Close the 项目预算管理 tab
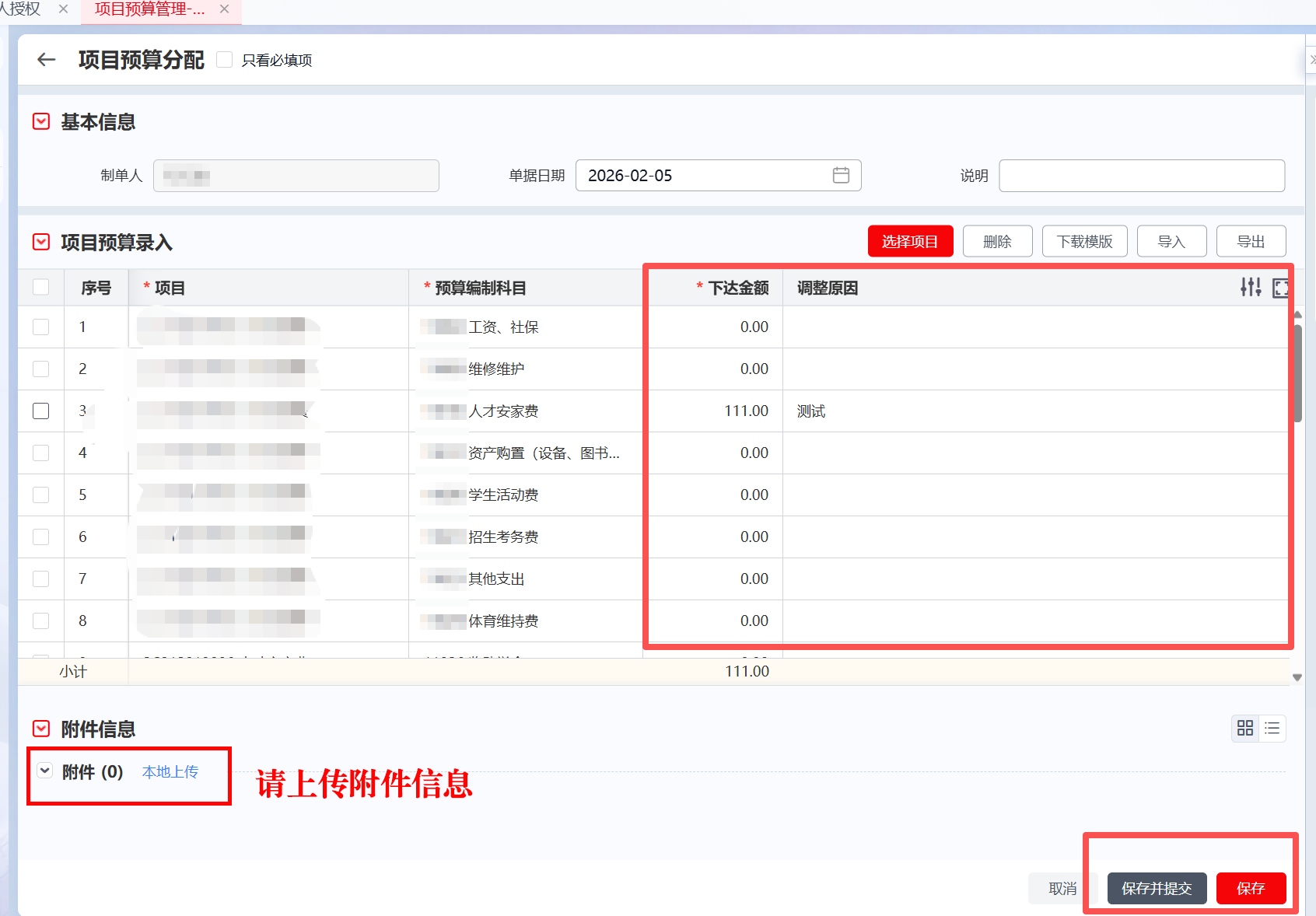The width and height of the screenshot is (1316, 916). tap(225, 9)
